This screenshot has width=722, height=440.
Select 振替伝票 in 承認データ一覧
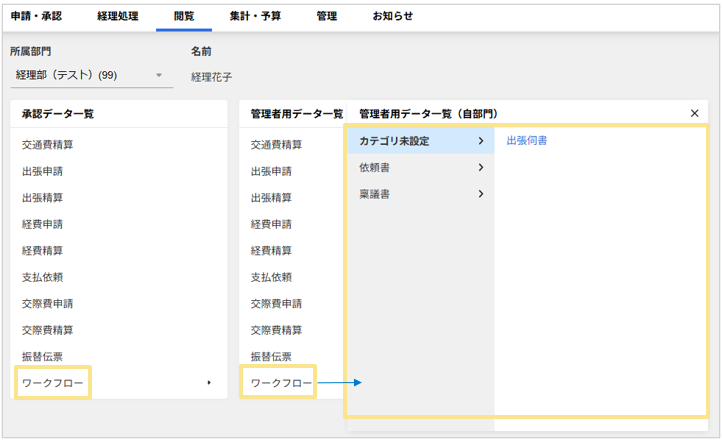tap(42, 356)
